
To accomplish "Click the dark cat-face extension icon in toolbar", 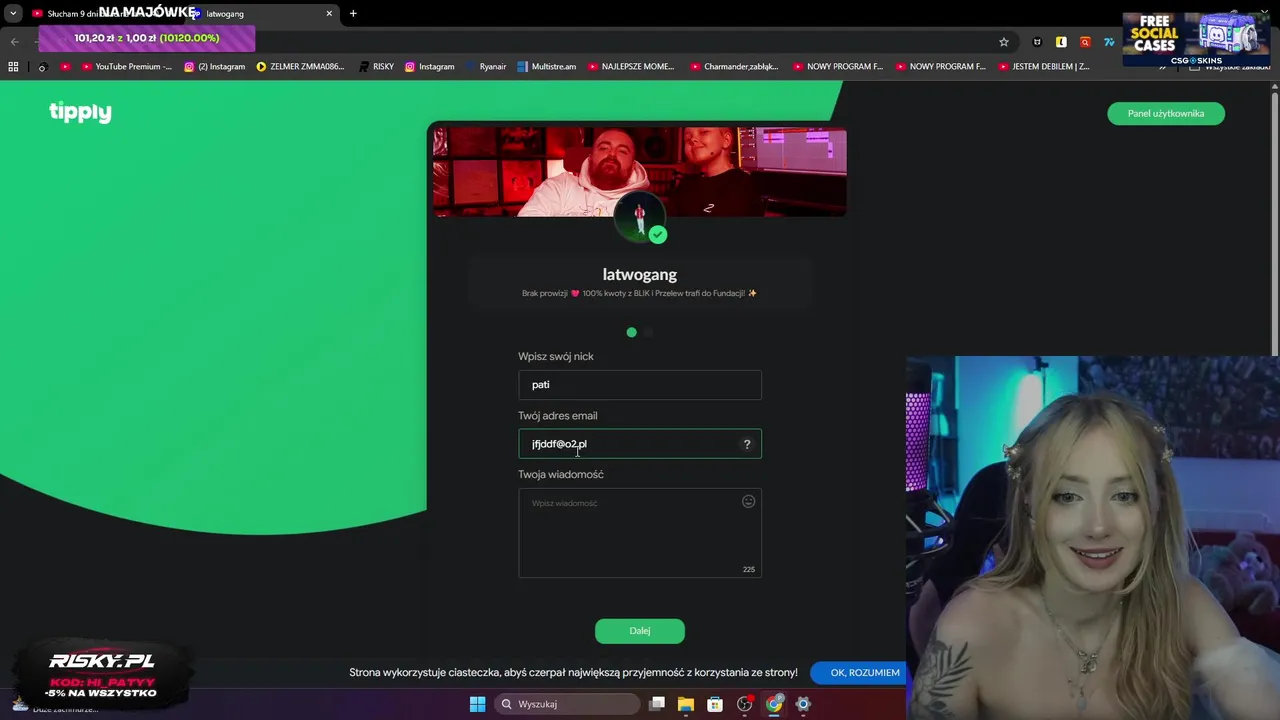I will [1037, 42].
